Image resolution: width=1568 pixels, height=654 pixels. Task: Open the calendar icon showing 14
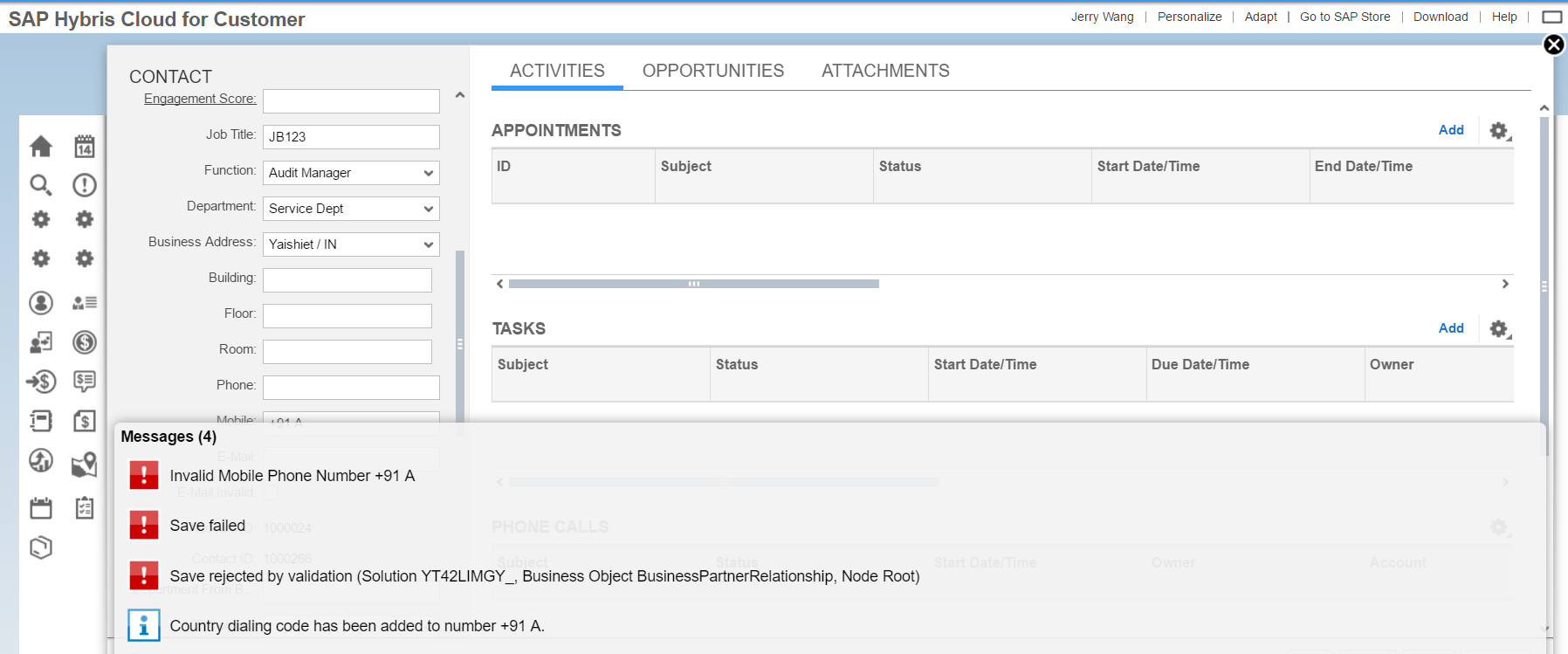coord(85,147)
